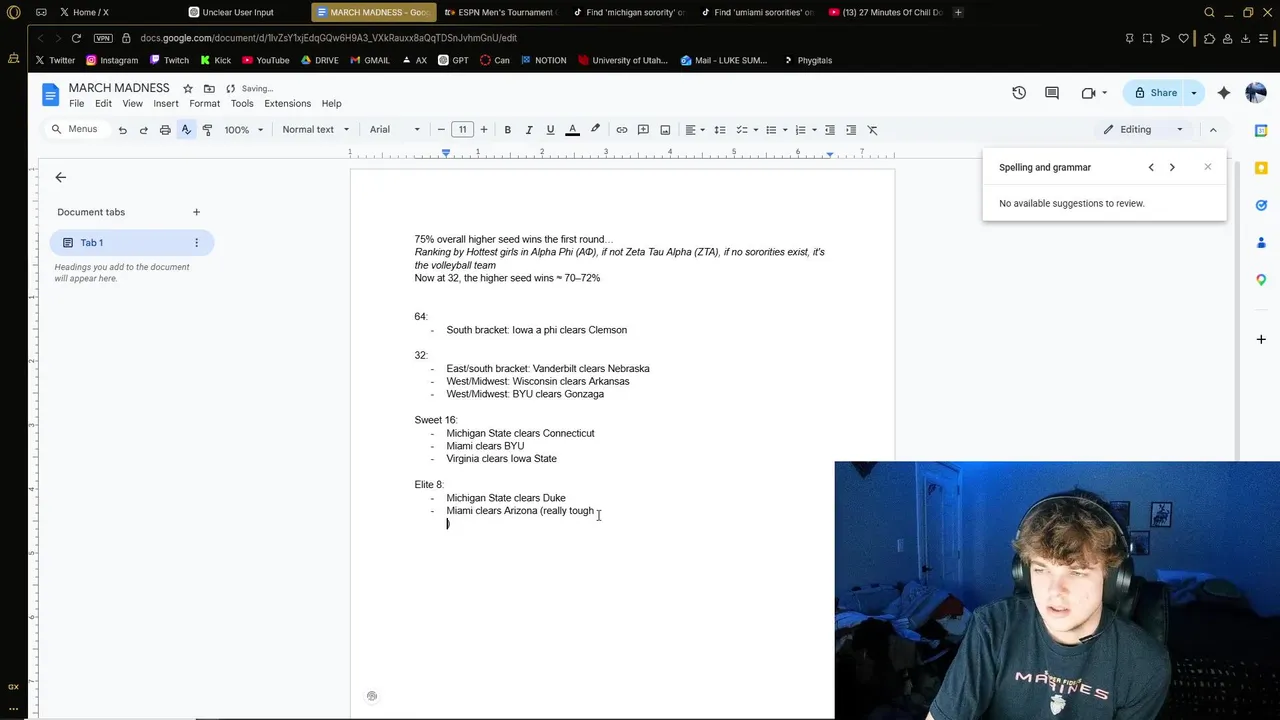This screenshot has width=1280, height=720.
Task: Click the Clear formatting icon
Action: click(872, 130)
